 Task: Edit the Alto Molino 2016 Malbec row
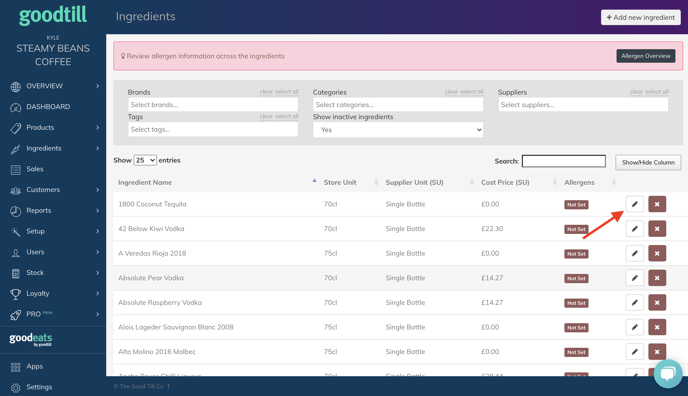pyautogui.click(x=634, y=351)
